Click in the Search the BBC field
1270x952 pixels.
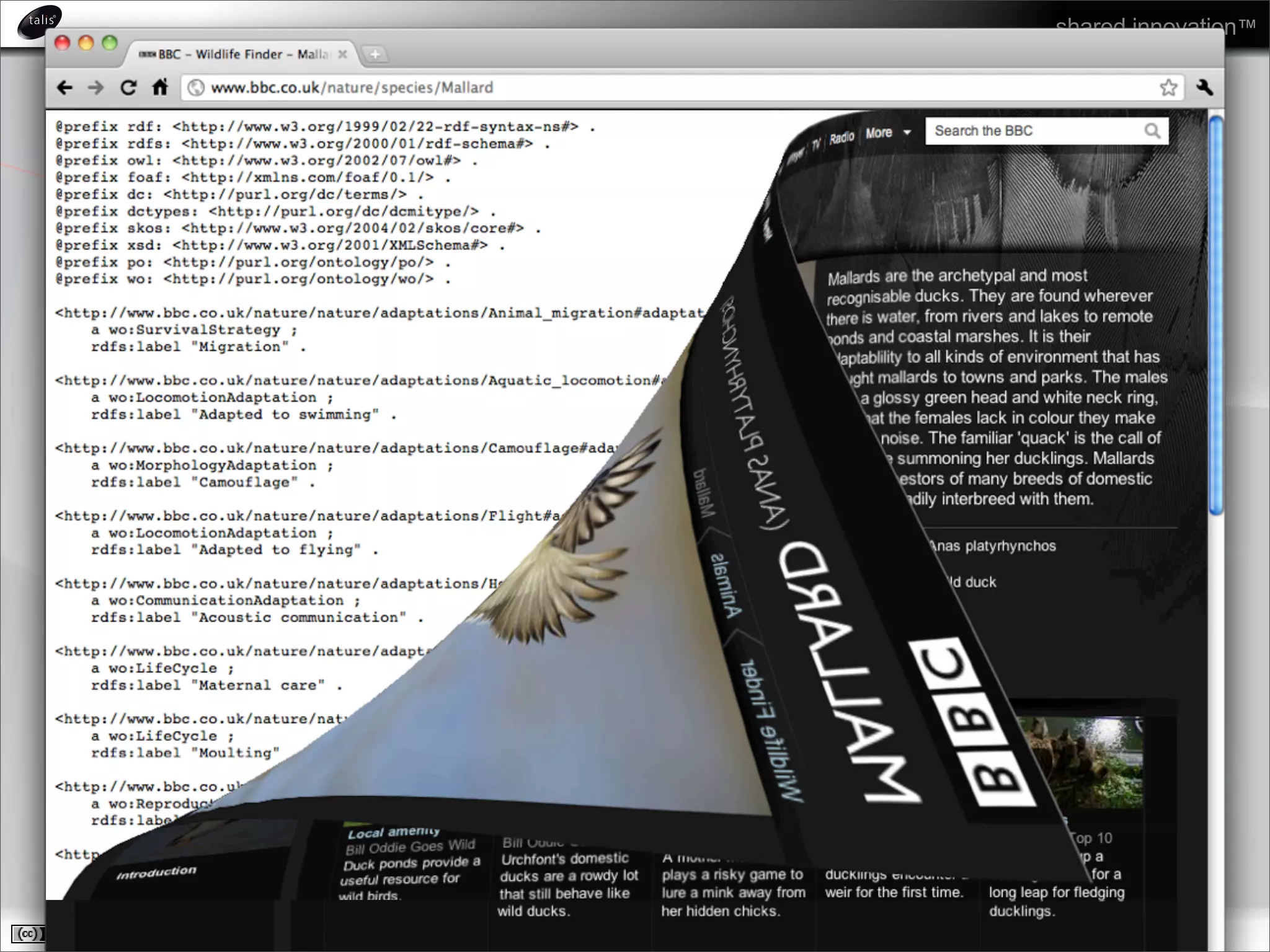[1029, 131]
